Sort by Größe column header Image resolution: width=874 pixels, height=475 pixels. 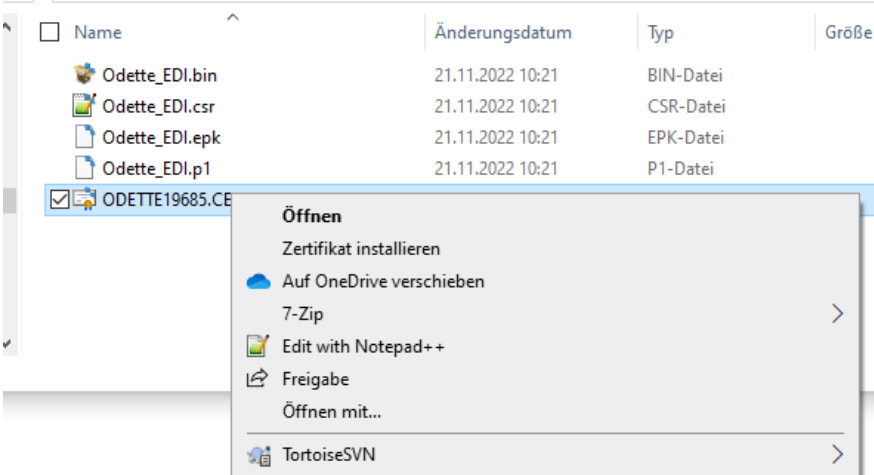click(849, 32)
